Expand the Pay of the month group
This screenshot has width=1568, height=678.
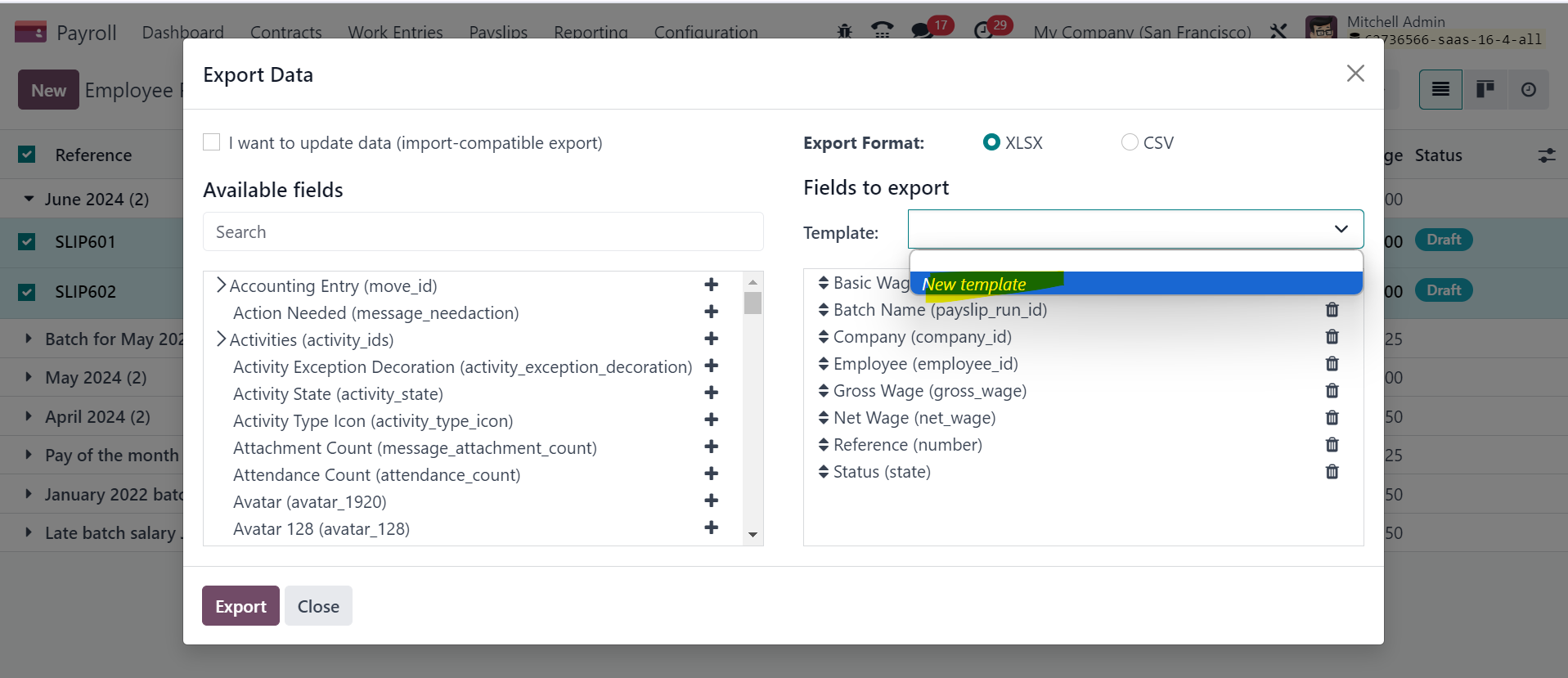pyautogui.click(x=29, y=455)
